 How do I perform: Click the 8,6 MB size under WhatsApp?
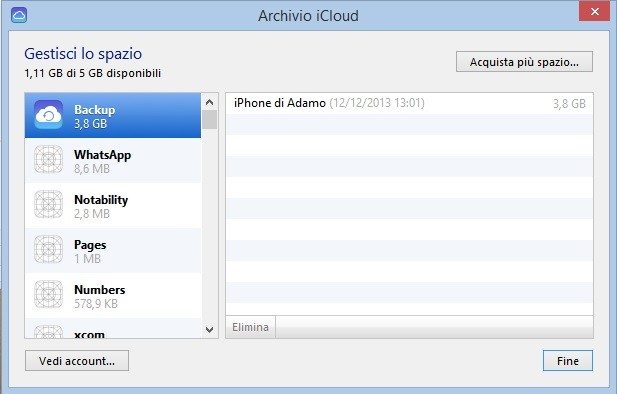click(x=92, y=169)
